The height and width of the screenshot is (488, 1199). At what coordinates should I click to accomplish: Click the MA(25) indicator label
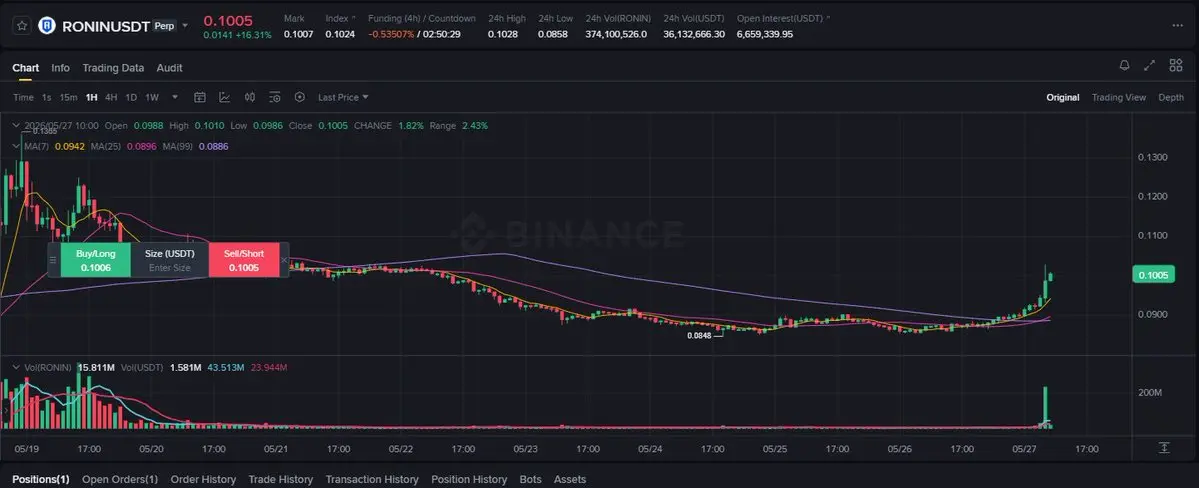[x=106, y=146]
